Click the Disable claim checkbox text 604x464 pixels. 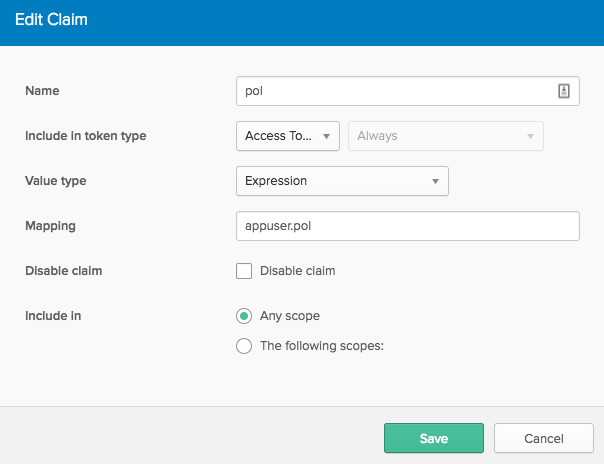click(297, 271)
